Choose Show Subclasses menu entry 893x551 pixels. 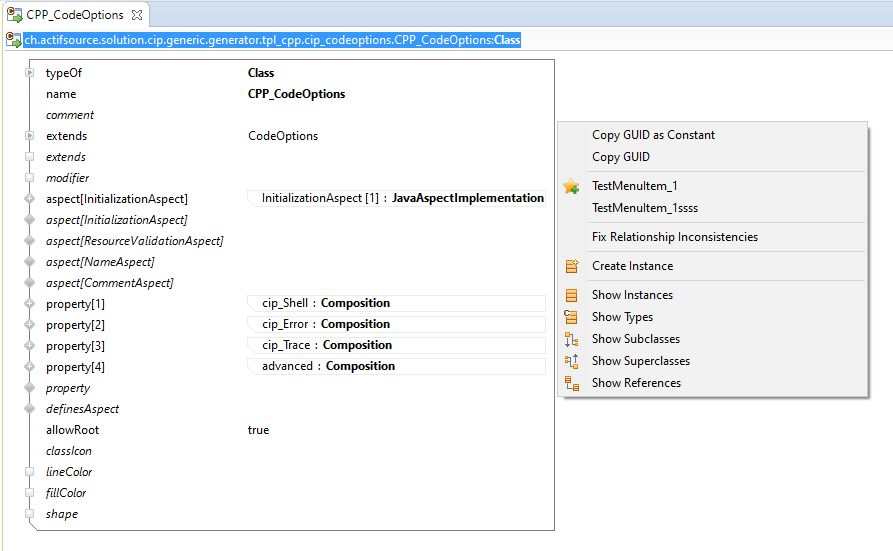pos(636,338)
